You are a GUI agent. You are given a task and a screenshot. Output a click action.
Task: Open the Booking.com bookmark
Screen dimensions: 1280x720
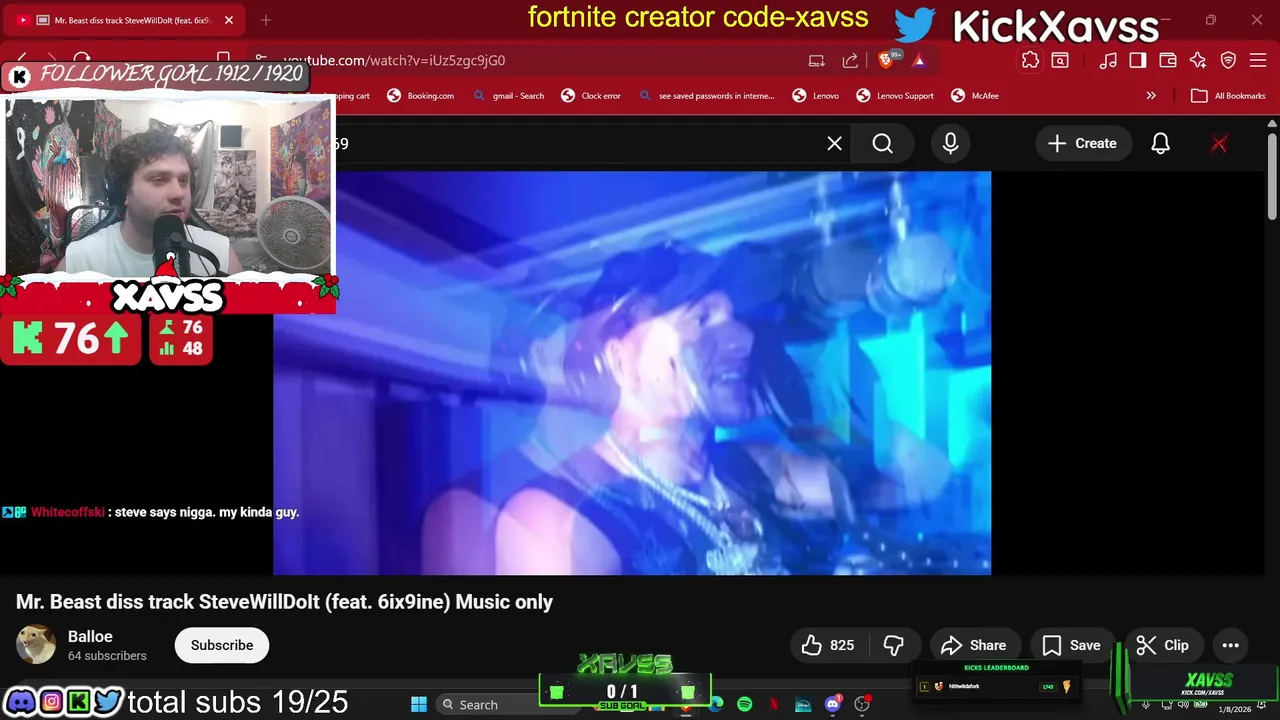(420, 96)
